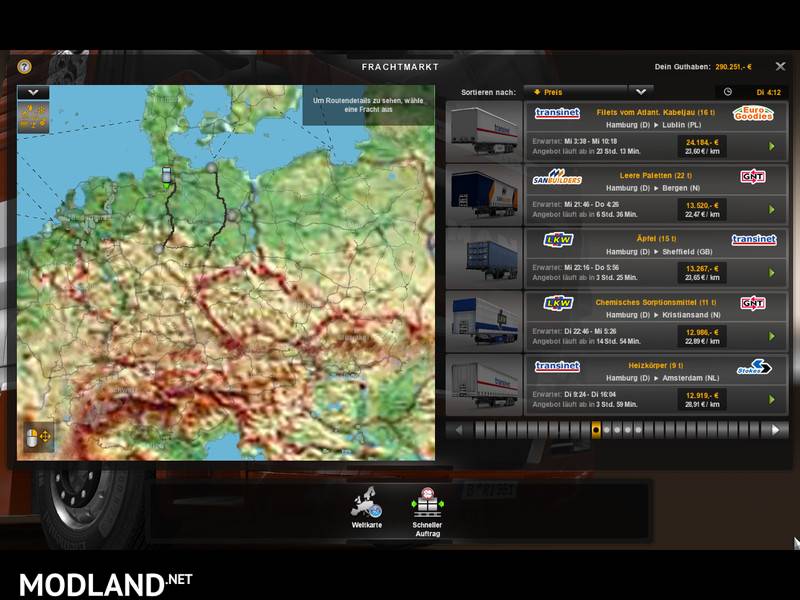Click the Hamburg to Sheffield route text
This screenshot has height=600, width=800.
click(x=659, y=252)
